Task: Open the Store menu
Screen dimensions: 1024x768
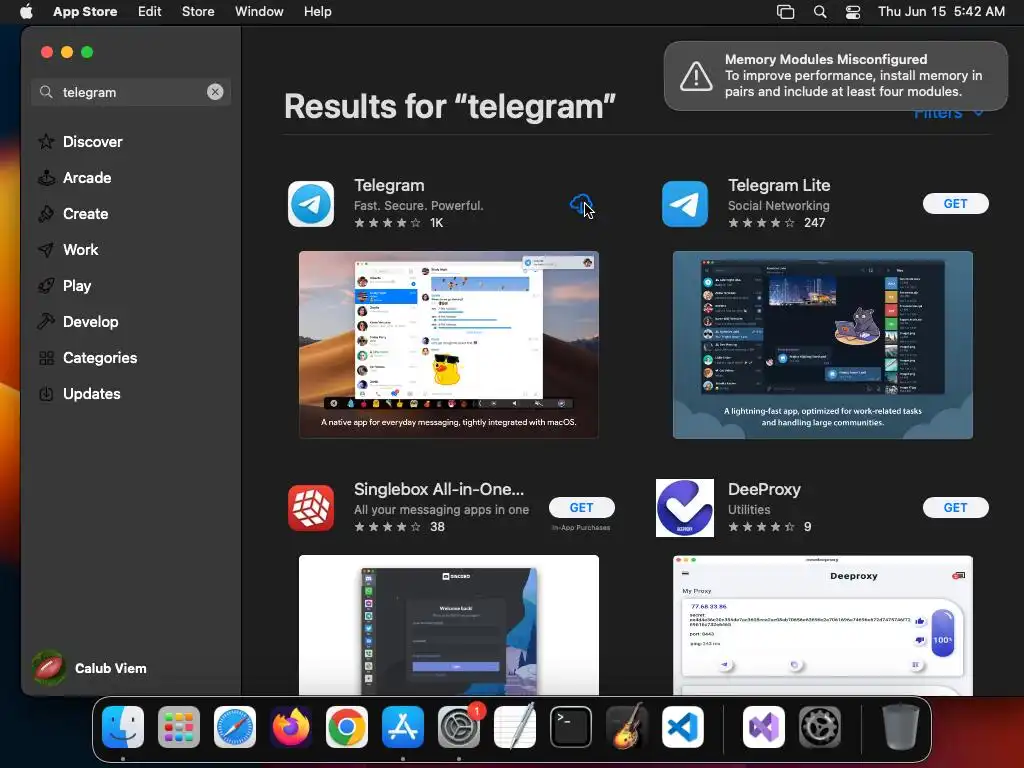Action: 198,12
